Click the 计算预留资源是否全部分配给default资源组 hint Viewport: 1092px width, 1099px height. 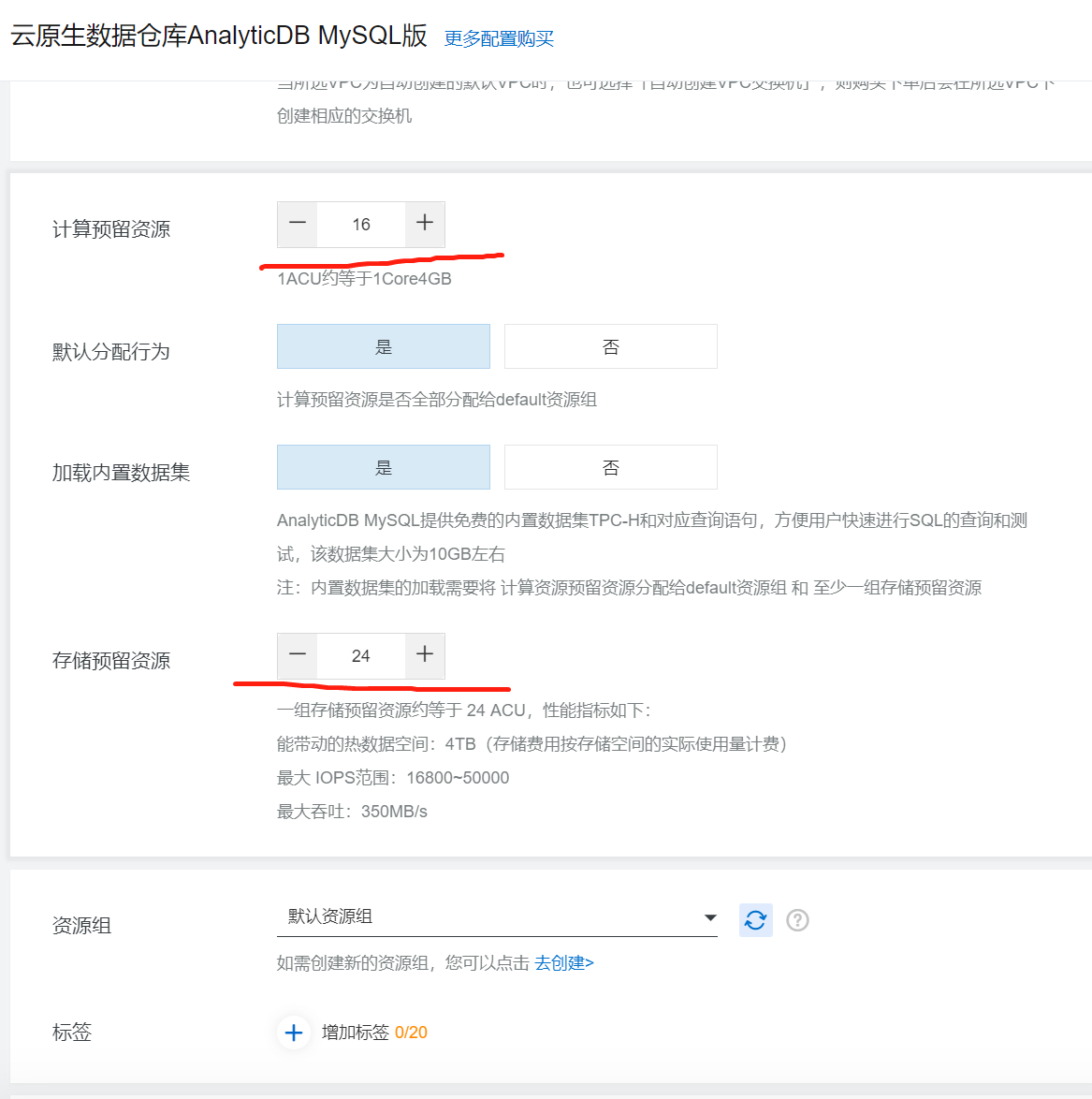tap(436, 400)
